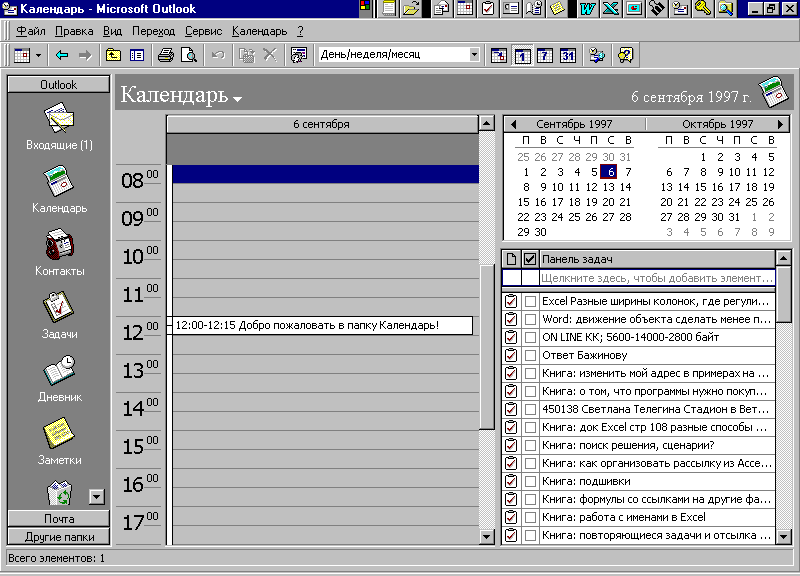Open the deleted items recycle bin shortcut

click(59, 492)
